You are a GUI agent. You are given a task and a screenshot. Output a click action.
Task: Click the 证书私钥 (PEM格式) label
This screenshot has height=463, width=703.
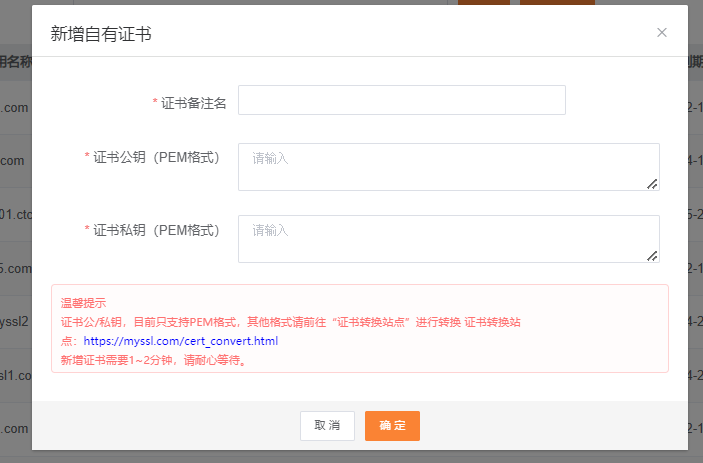click(x=156, y=230)
